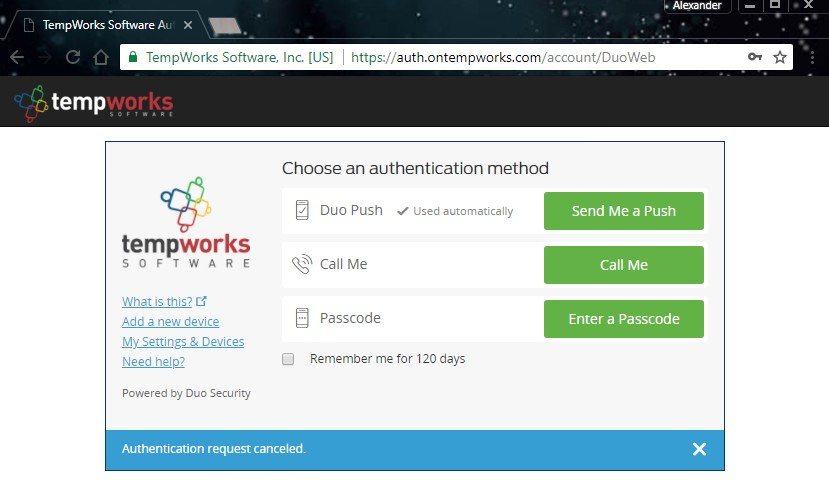Go to browser home page icon
Image resolution: width=829 pixels, height=480 pixels.
101,57
